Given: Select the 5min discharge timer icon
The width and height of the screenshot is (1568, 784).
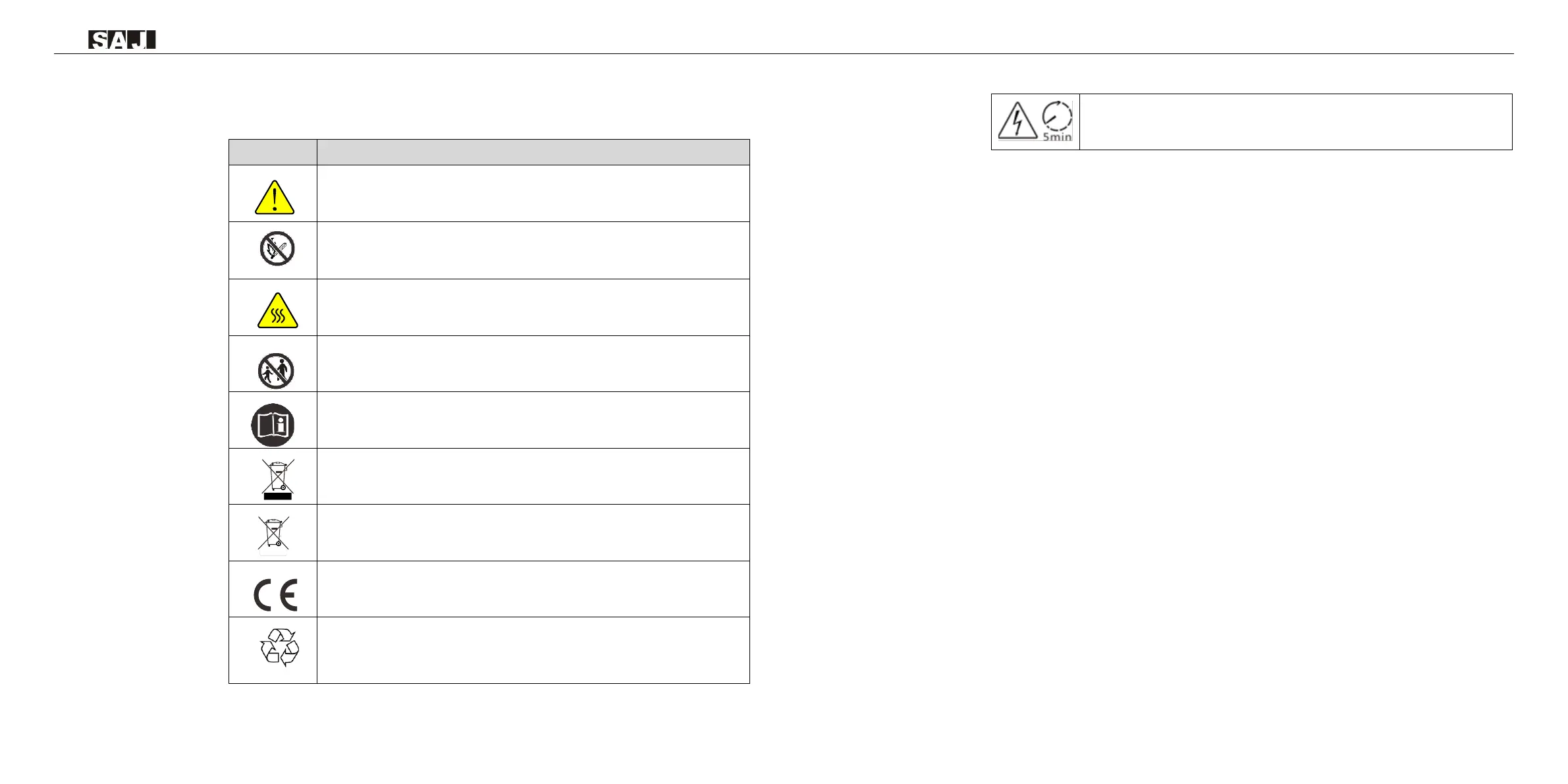Looking at the screenshot, I should 1057,121.
